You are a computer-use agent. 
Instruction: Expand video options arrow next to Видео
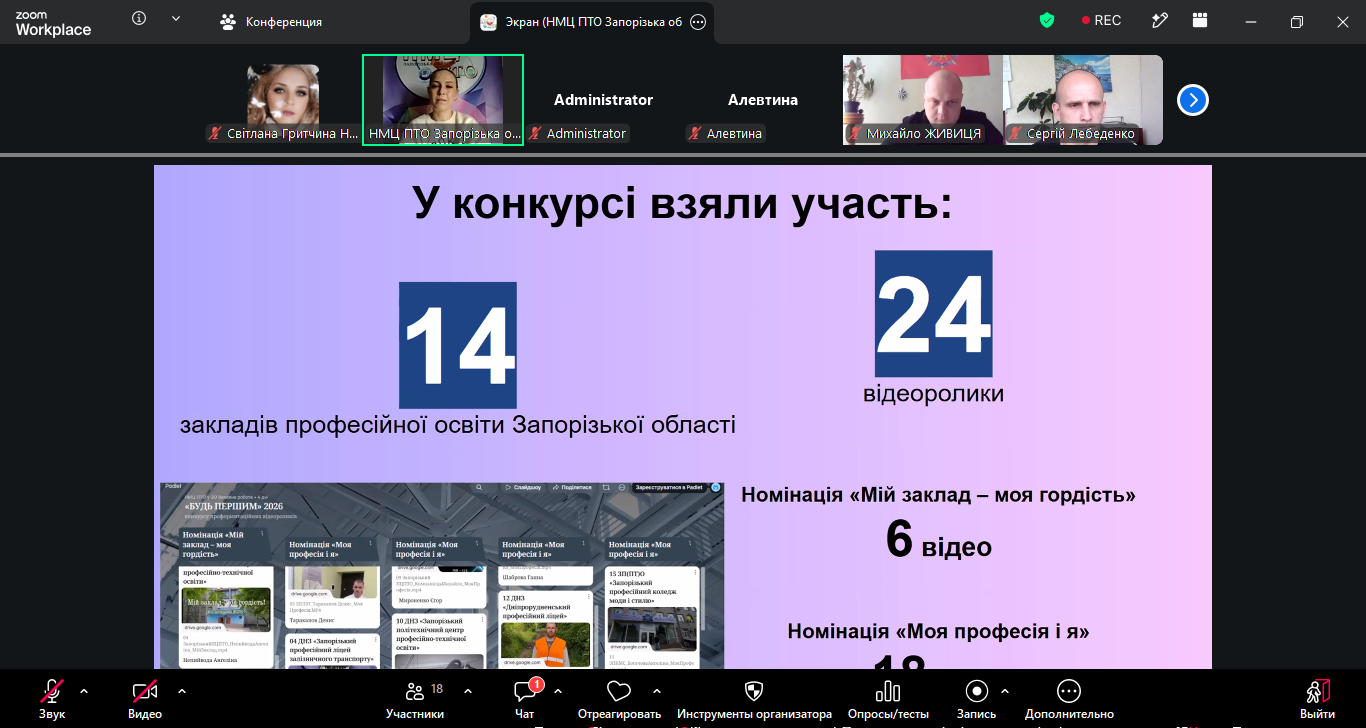[x=181, y=691]
